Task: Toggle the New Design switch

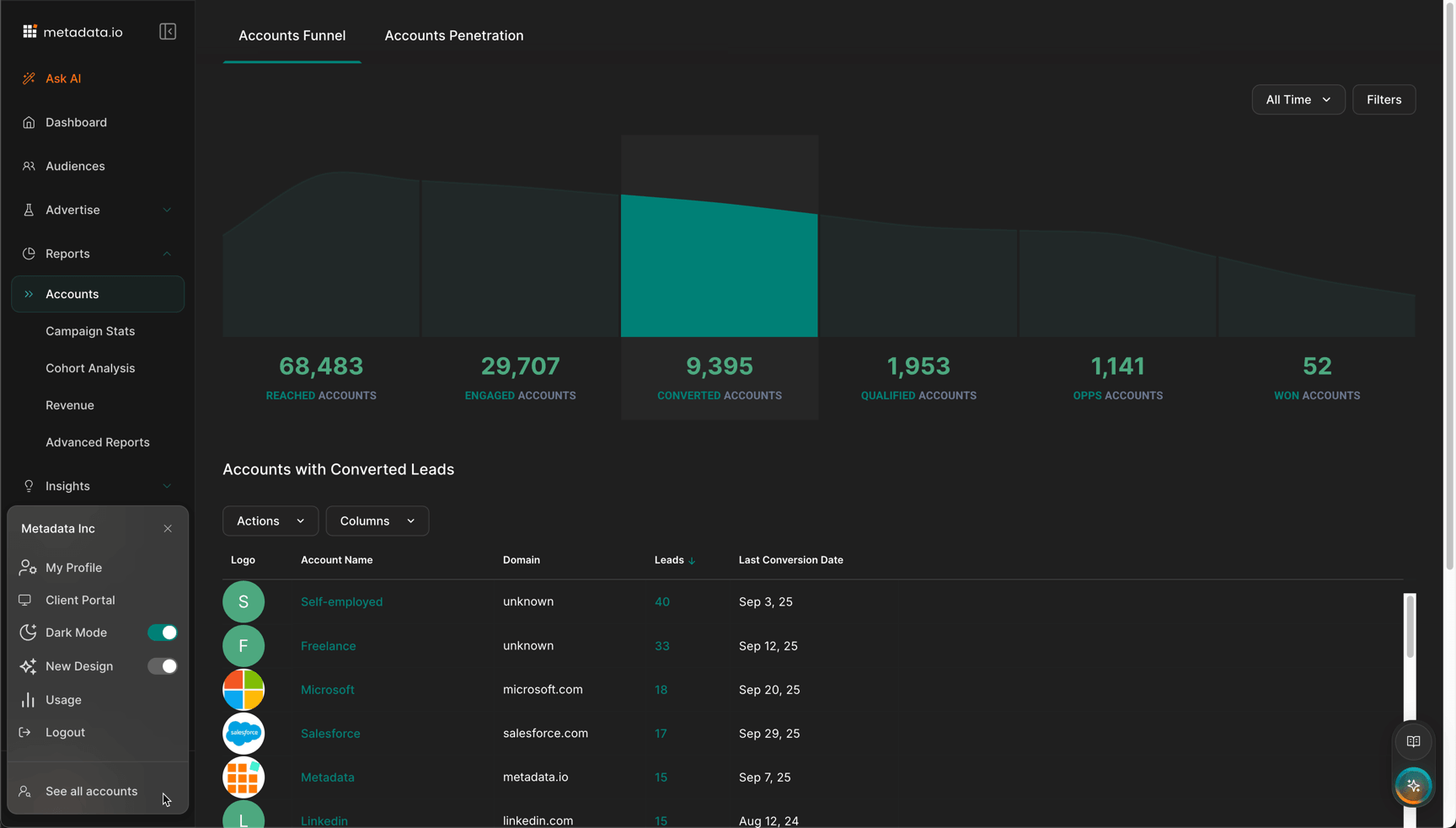Action: tap(162, 666)
